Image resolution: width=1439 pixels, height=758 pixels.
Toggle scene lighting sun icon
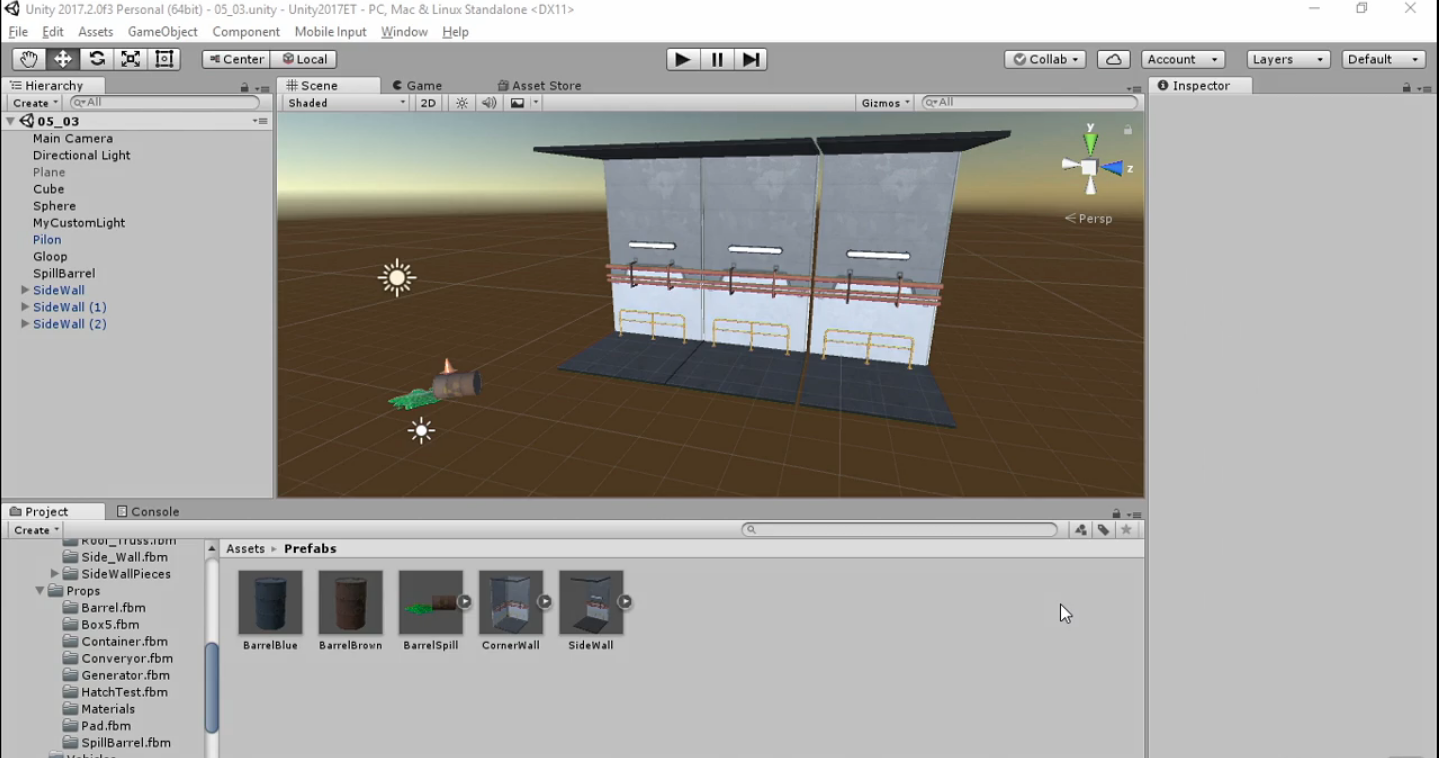tap(461, 103)
